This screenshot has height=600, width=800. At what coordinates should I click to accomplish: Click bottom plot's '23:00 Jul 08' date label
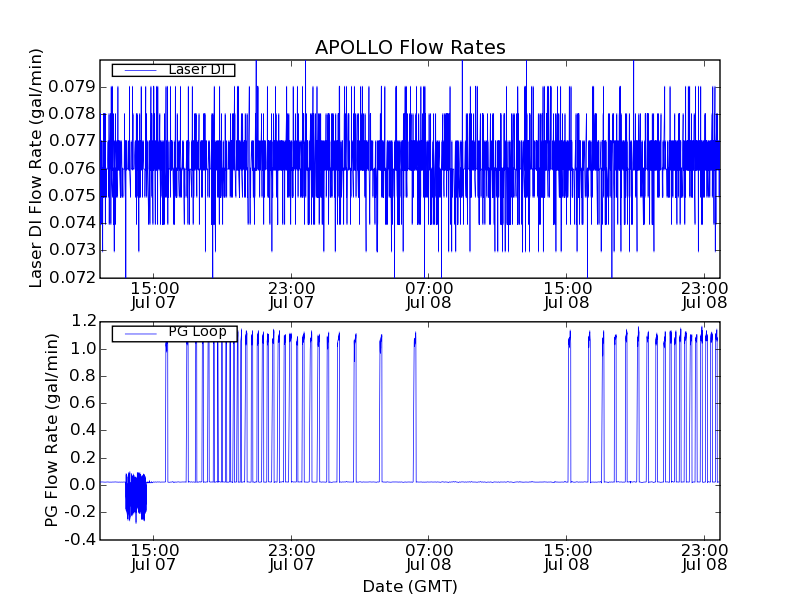[x=705, y=558]
